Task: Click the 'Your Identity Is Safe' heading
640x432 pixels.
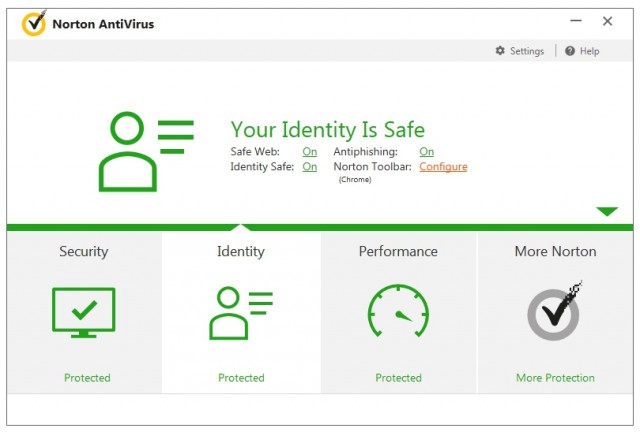Action: [x=328, y=129]
